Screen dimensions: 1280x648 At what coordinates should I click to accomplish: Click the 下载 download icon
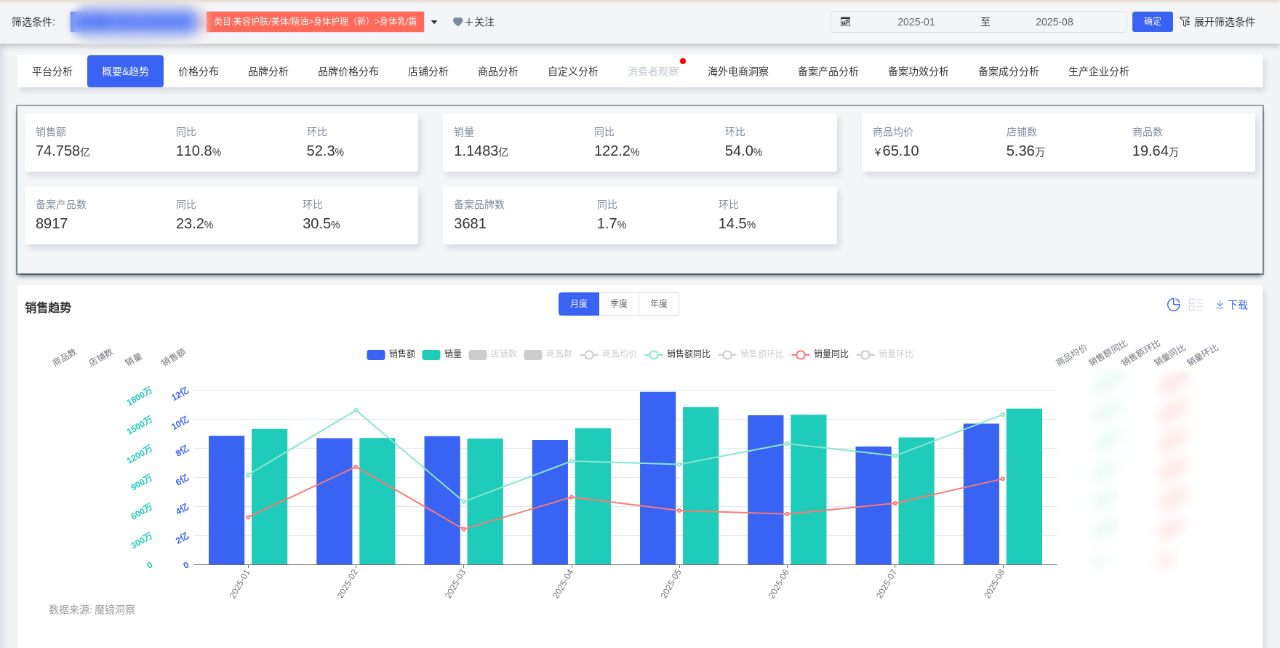point(1220,305)
